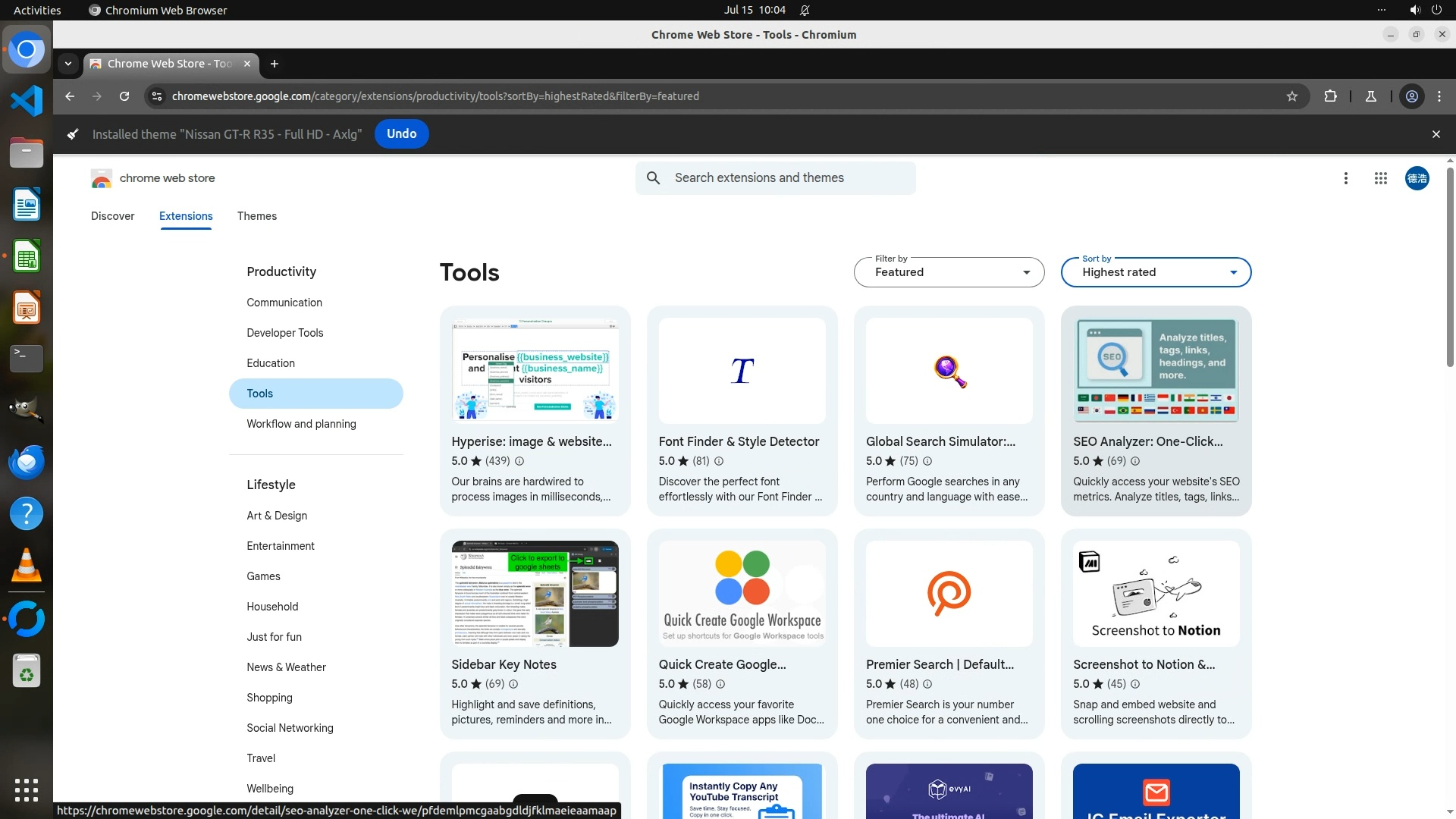The width and height of the screenshot is (1456, 819).
Task: Open the Developer Tools category link
Action: coord(284,333)
